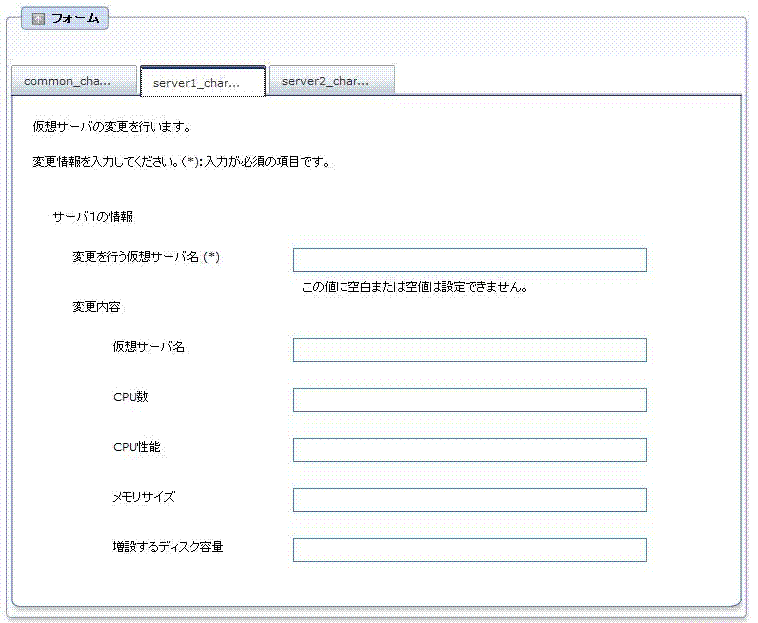Click the CPU数 label

(x=131, y=397)
